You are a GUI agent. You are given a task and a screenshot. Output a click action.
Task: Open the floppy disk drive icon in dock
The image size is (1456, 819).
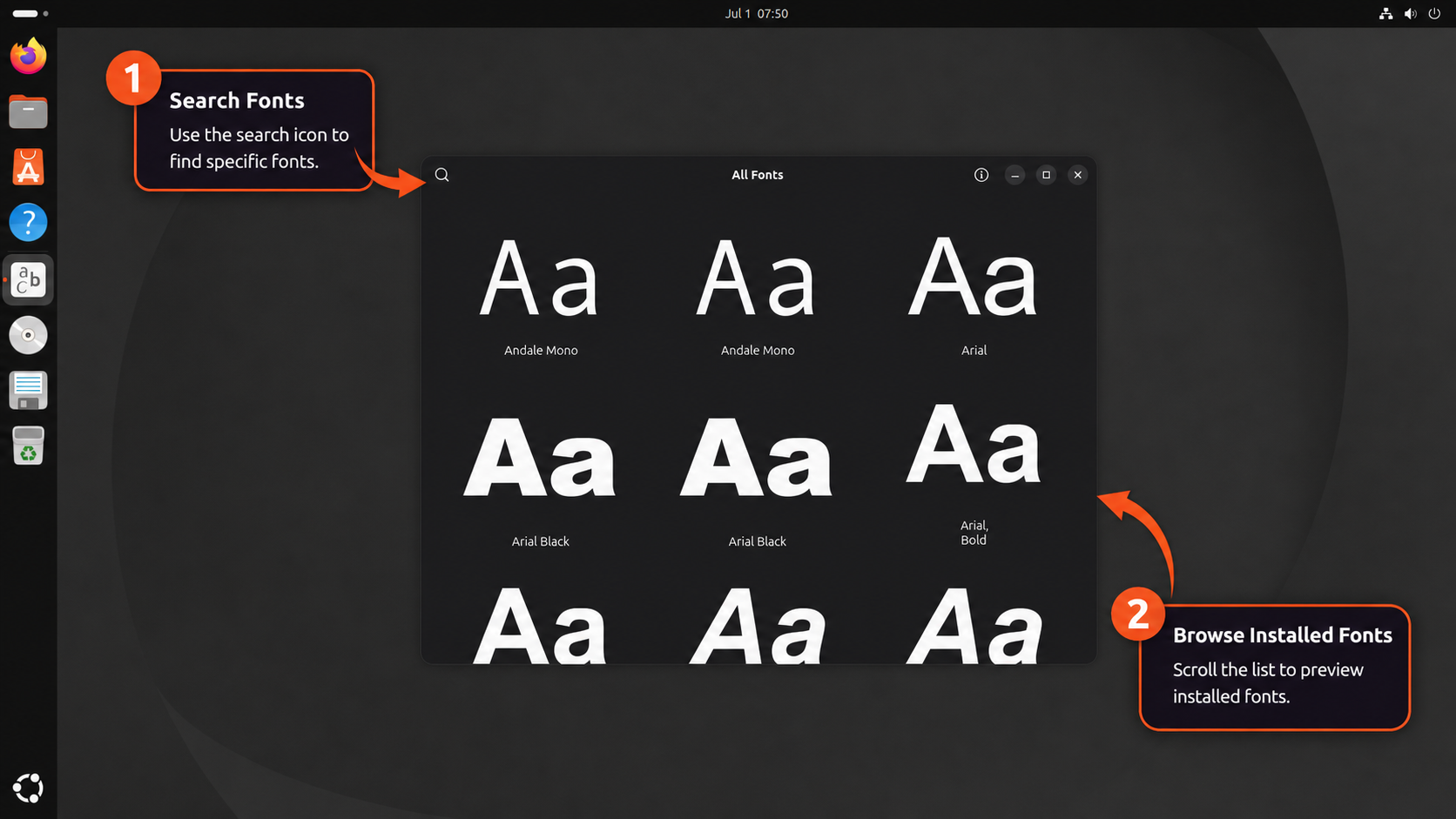[x=29, y=391]
